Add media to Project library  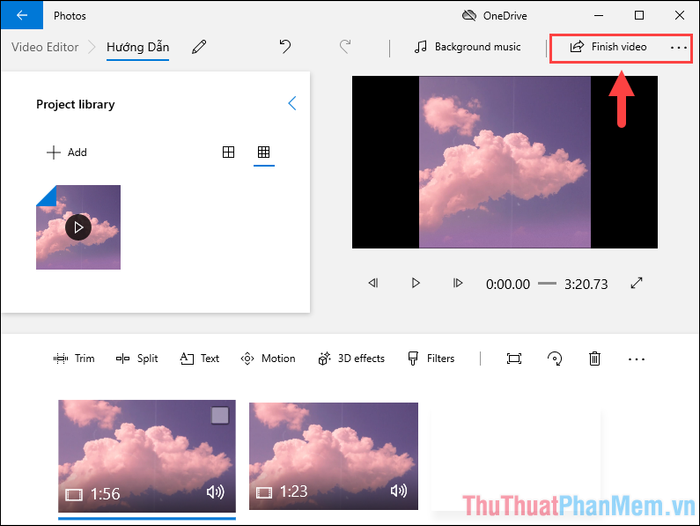[x=67, y=152]
